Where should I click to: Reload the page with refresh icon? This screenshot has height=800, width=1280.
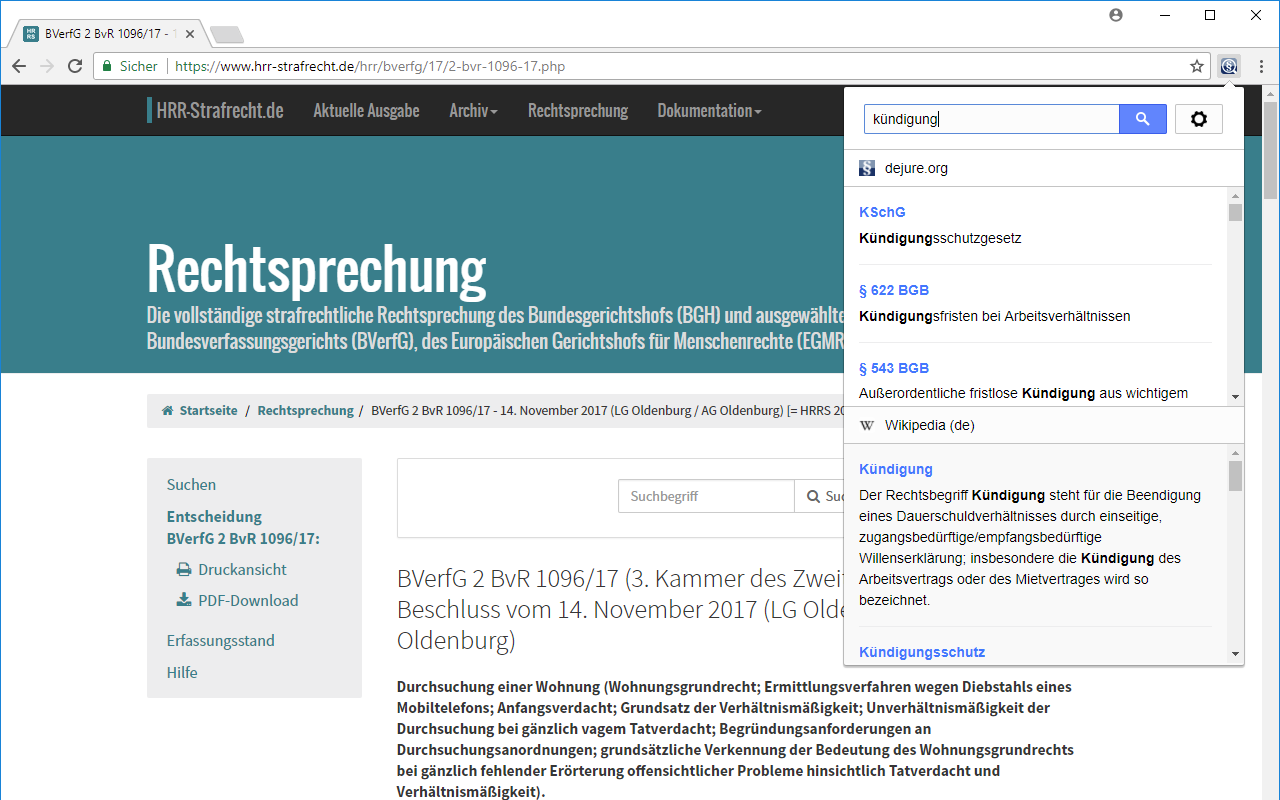75,66
